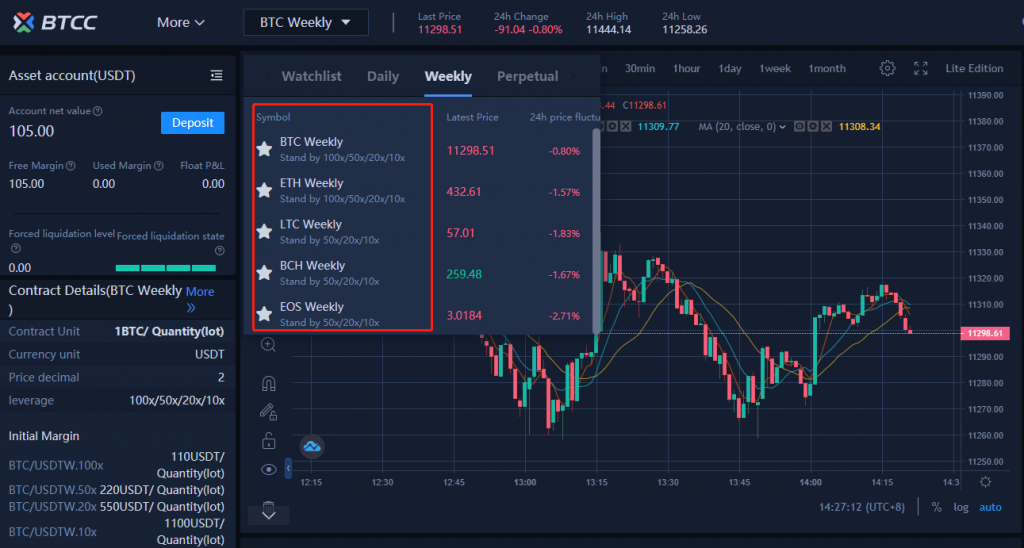This screenshot has width=1024, height=548.
Task: Open the timezone 14:27:12 (UTC+8) menu
Action: pos(862,507)
